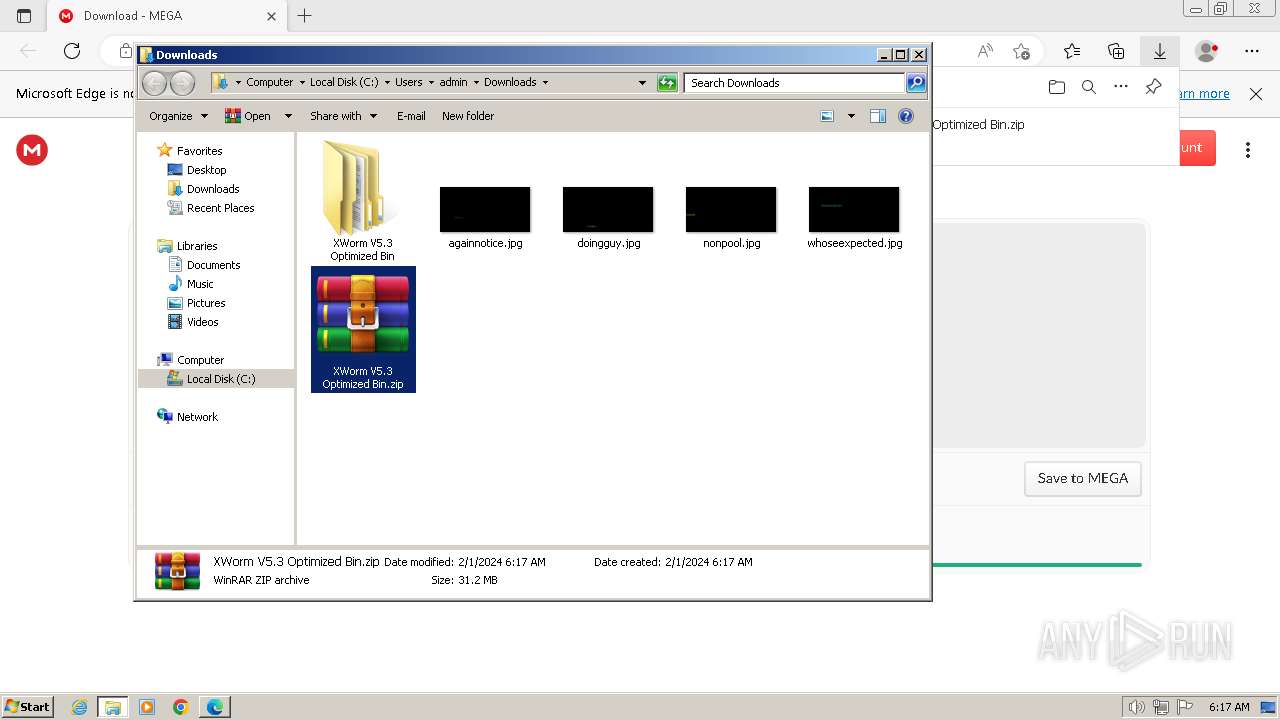Open downloads folder from Edge downloads flyout

click(x=1057, y=87)
